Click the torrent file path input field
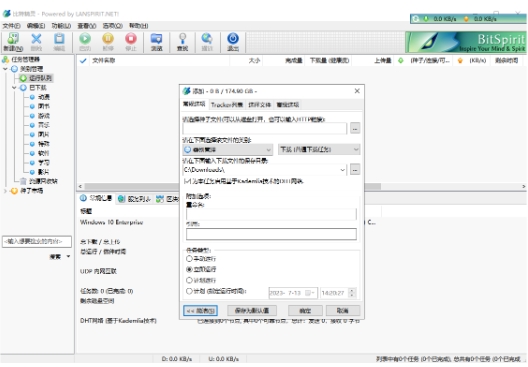Viewport: 528px width, 367px height. pyautogui.click(x=265, y=128)
